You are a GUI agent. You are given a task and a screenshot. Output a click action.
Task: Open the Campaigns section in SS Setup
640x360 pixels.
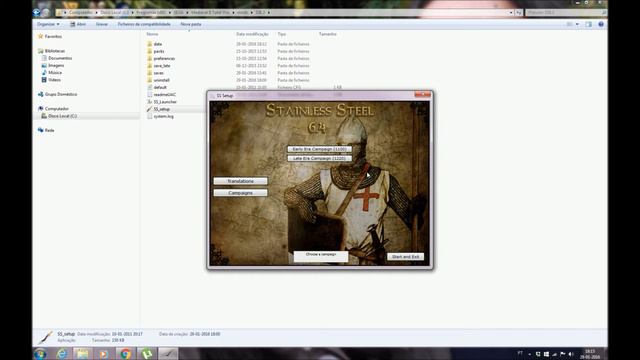tap(240, 193)
